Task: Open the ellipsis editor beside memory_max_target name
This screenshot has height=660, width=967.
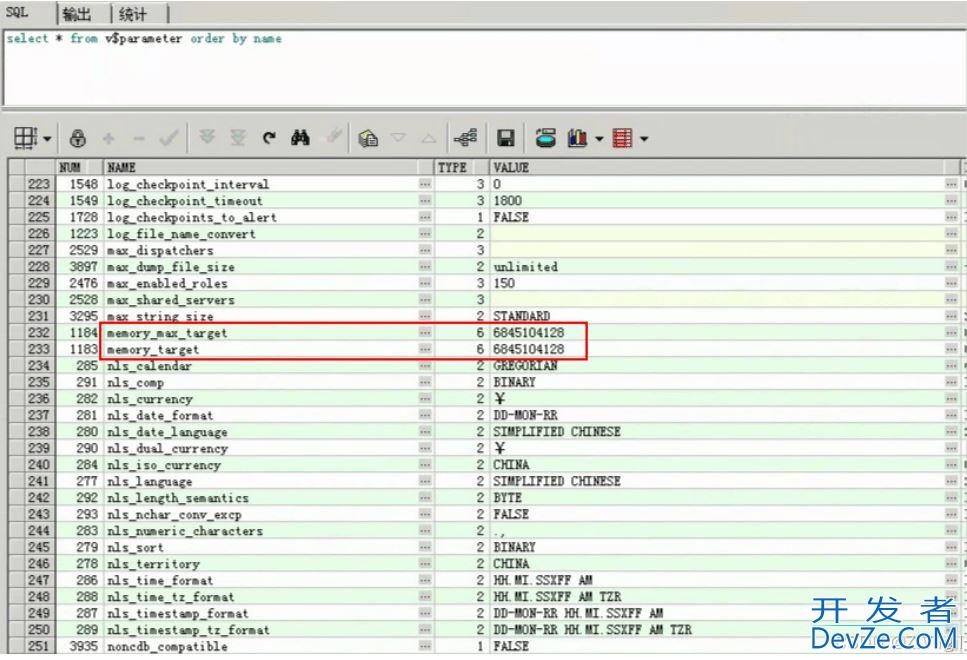Action: 425,333
